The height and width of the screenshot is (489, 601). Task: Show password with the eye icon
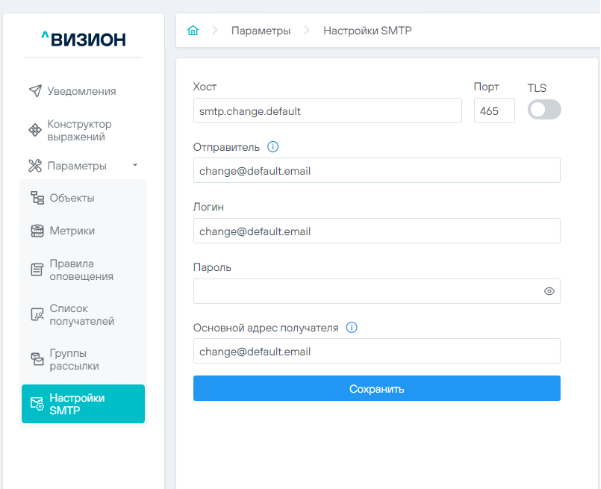coord(549,291)
